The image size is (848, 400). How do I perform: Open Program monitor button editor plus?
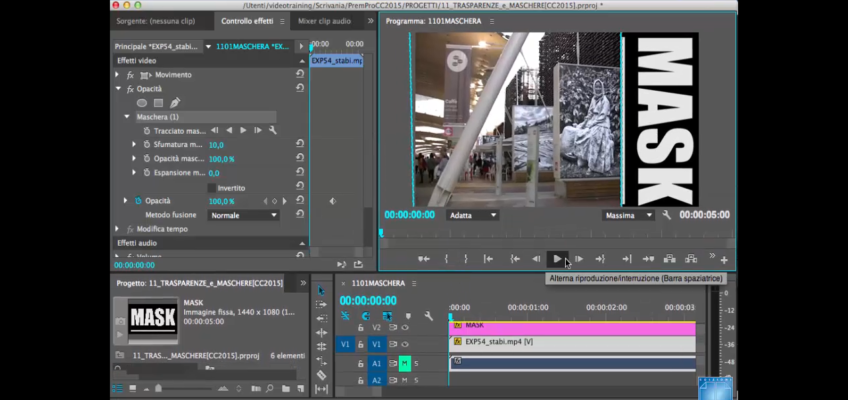point(724,260)
